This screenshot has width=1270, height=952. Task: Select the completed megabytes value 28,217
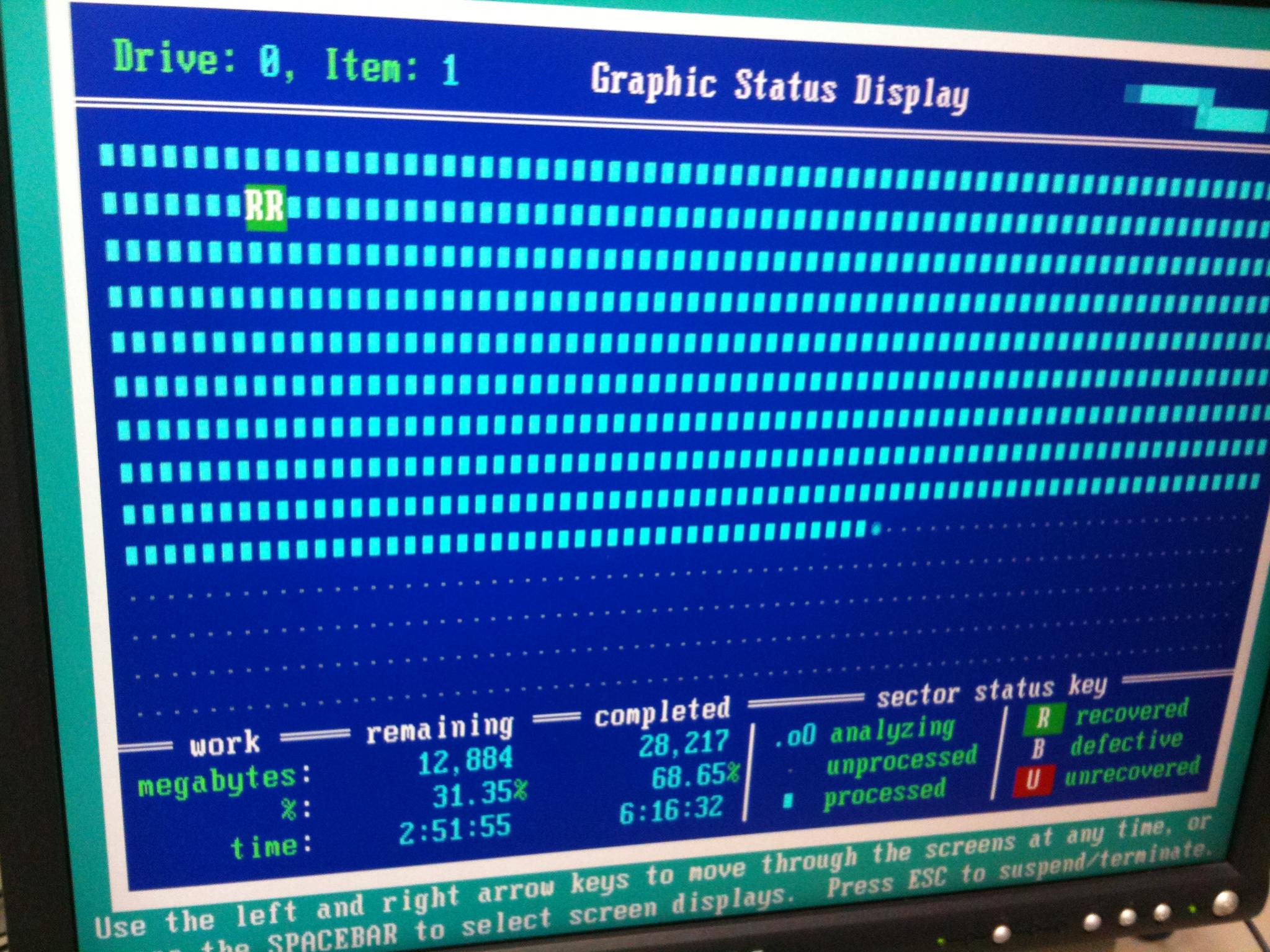(x=684, y=743)
